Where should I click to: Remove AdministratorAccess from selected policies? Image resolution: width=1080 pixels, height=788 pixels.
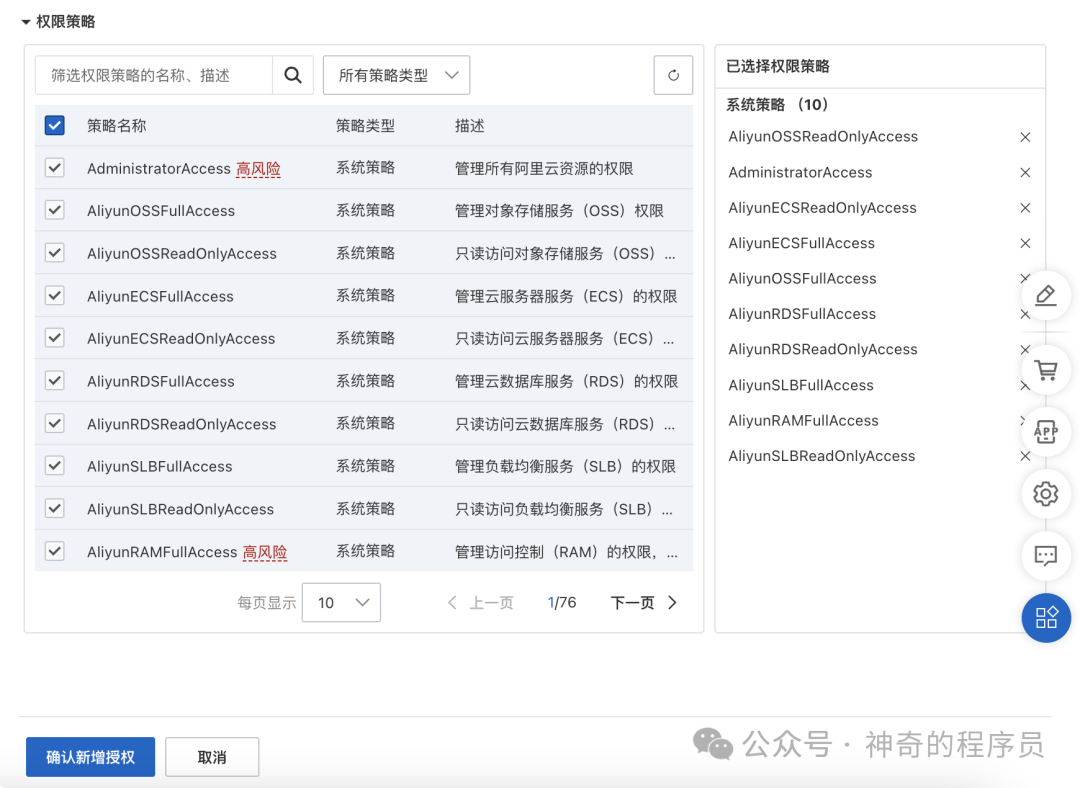1025,173
